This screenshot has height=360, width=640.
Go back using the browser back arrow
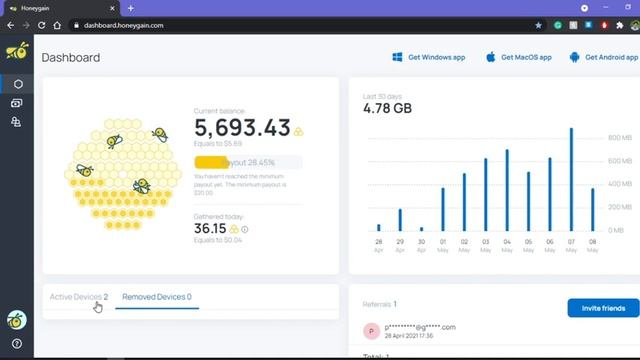point(11,25)
